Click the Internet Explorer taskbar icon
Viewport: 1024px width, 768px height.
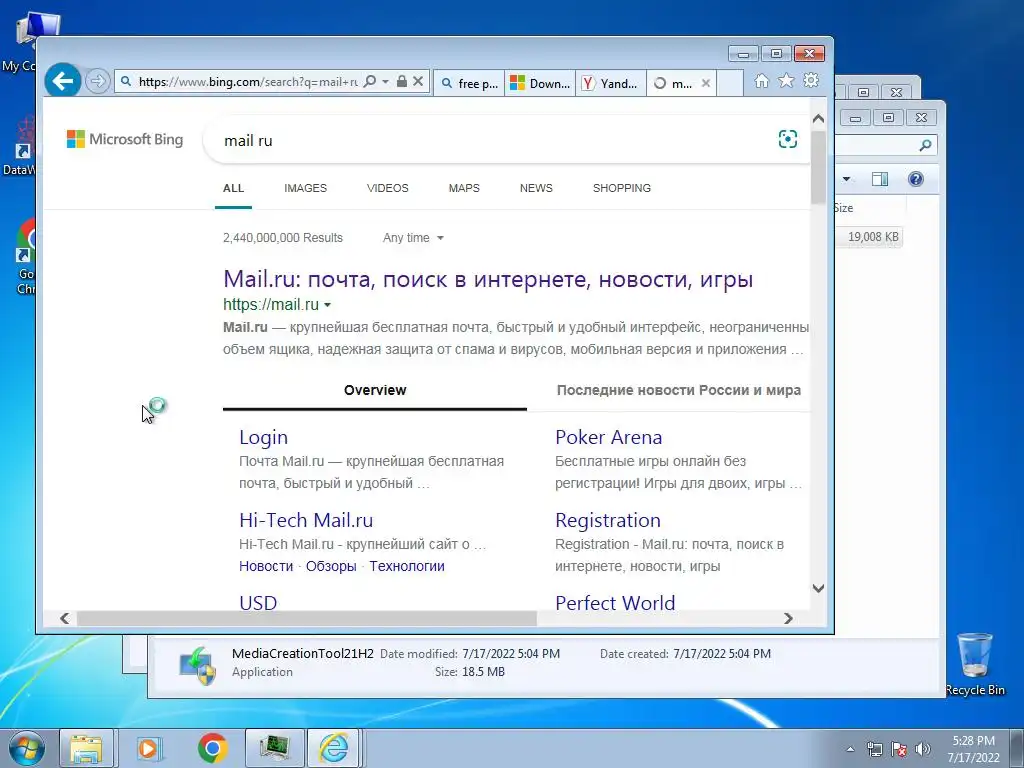click(x=334, y=748)
